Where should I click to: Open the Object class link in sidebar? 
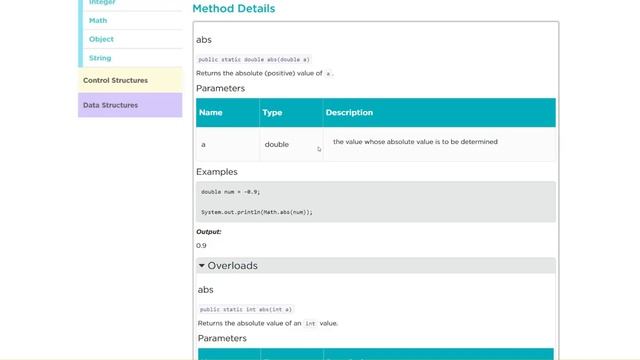point(101,39)
